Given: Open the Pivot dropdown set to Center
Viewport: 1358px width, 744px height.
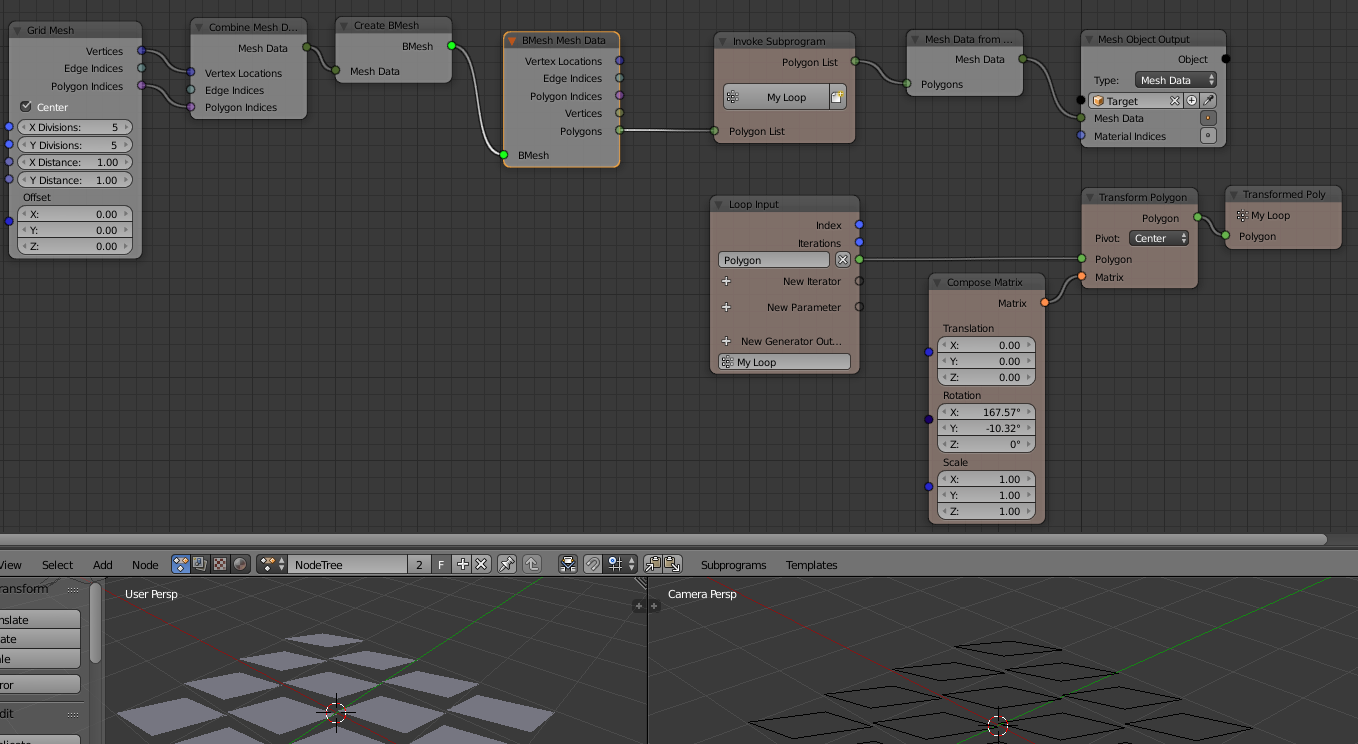Looking at the screenshot, I should pos(1159,238).
